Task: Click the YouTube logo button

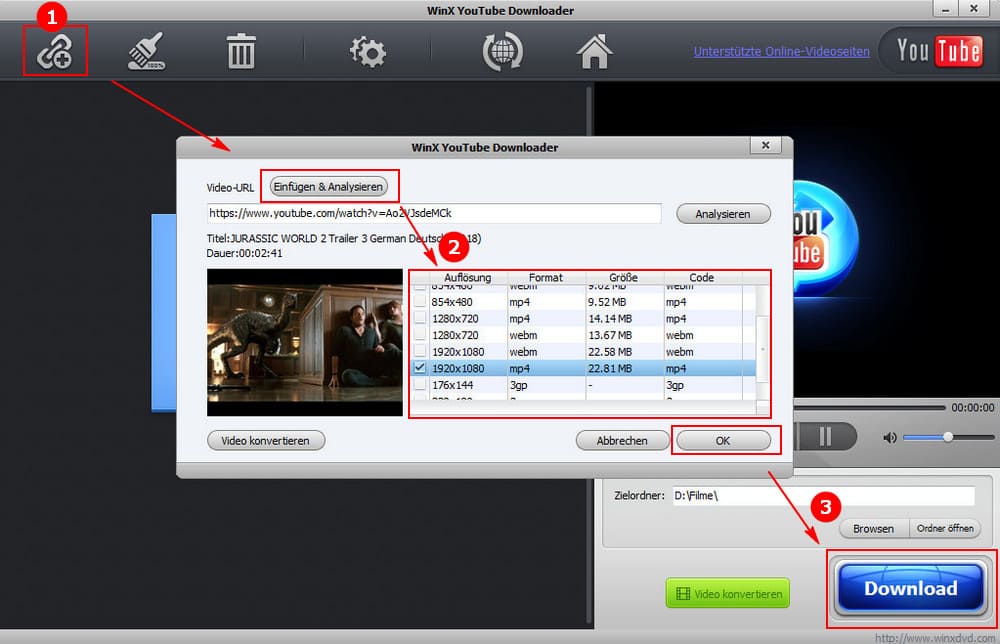Action: [x=939, y=50]
